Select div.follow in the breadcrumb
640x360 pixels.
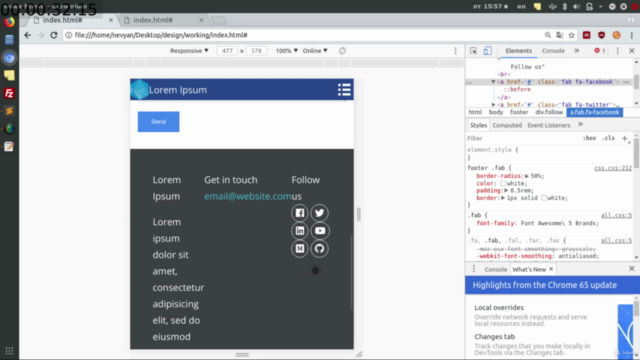point(549,112)
